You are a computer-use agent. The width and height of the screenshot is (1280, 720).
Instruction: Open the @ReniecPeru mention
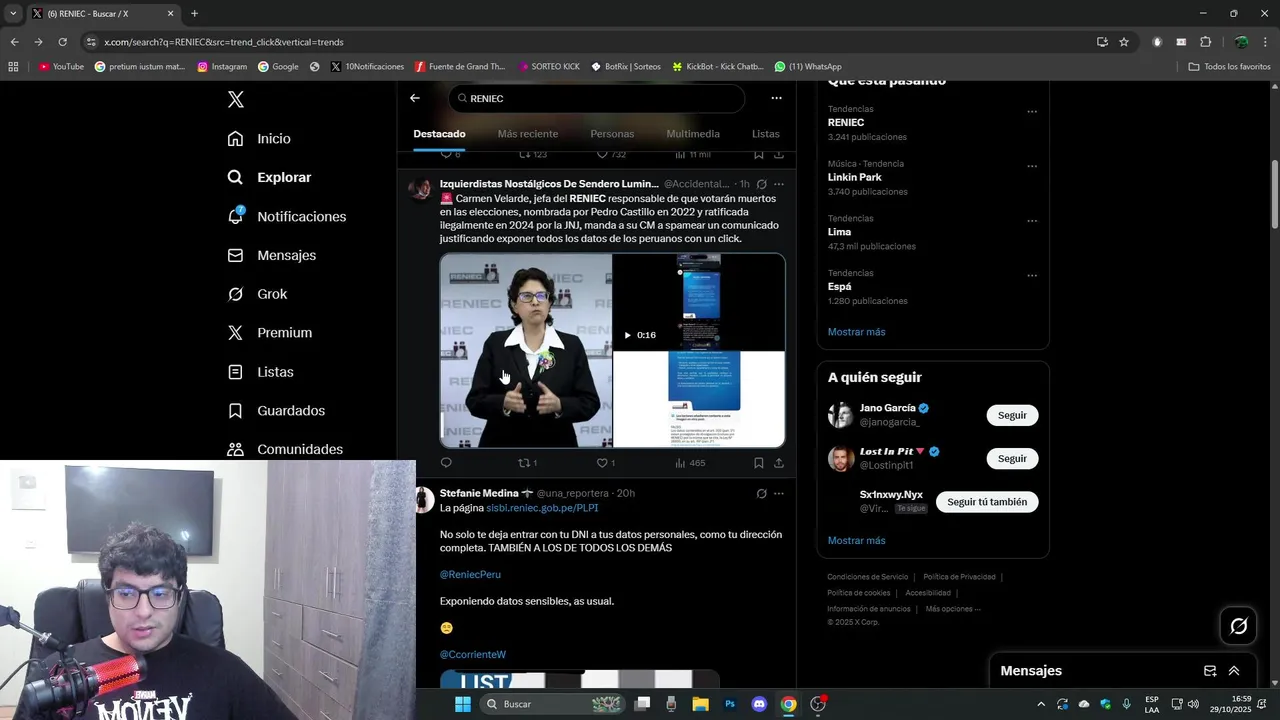pyautogui.click(x=470, y=575)
